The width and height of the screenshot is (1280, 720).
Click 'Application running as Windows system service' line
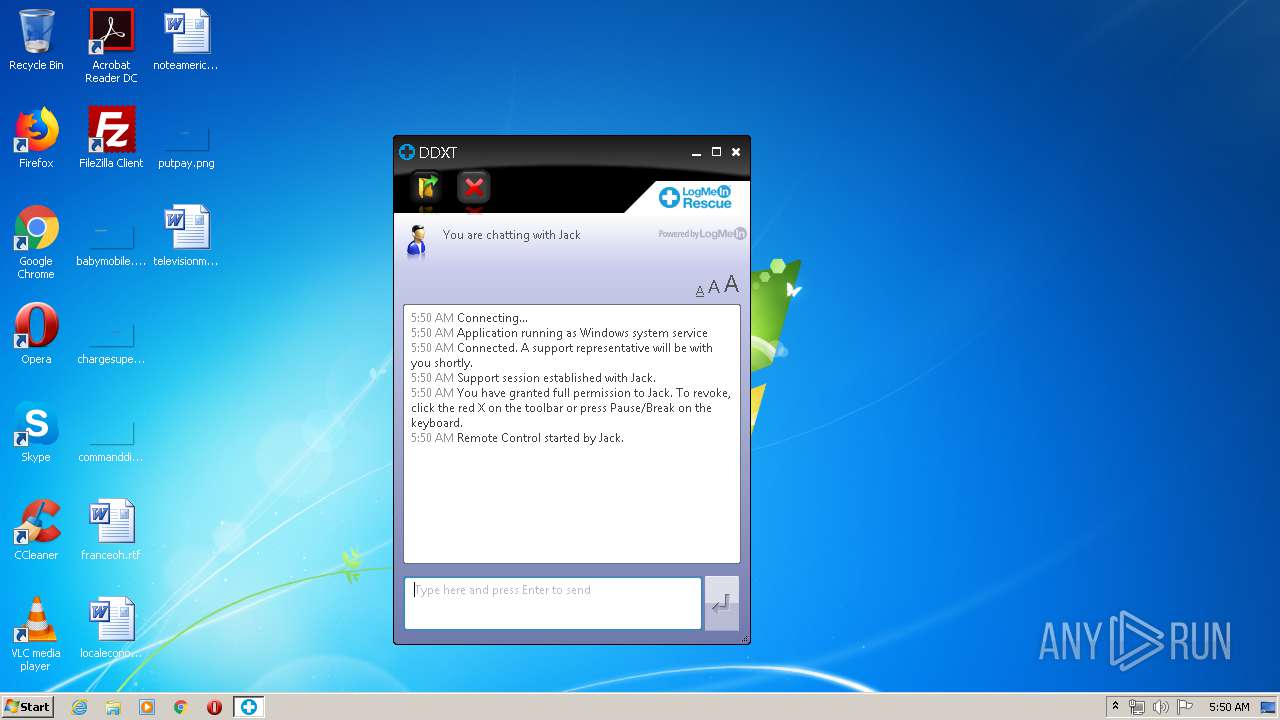point(582,333)
